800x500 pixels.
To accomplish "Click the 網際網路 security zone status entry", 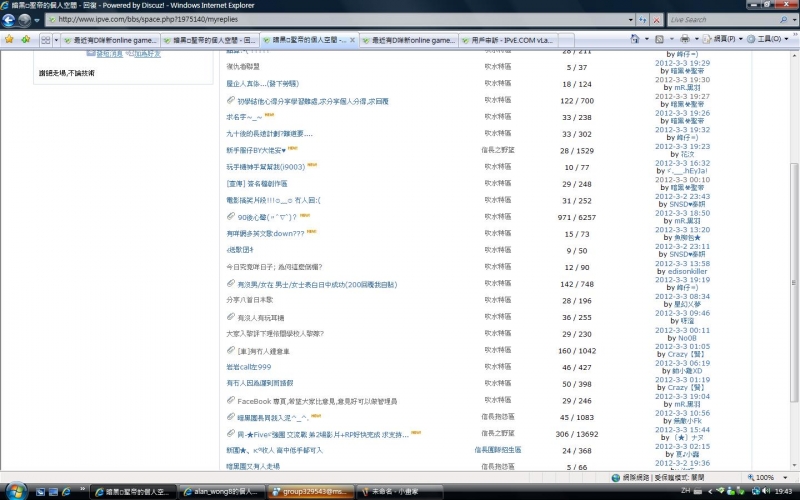I will point(658,478).
